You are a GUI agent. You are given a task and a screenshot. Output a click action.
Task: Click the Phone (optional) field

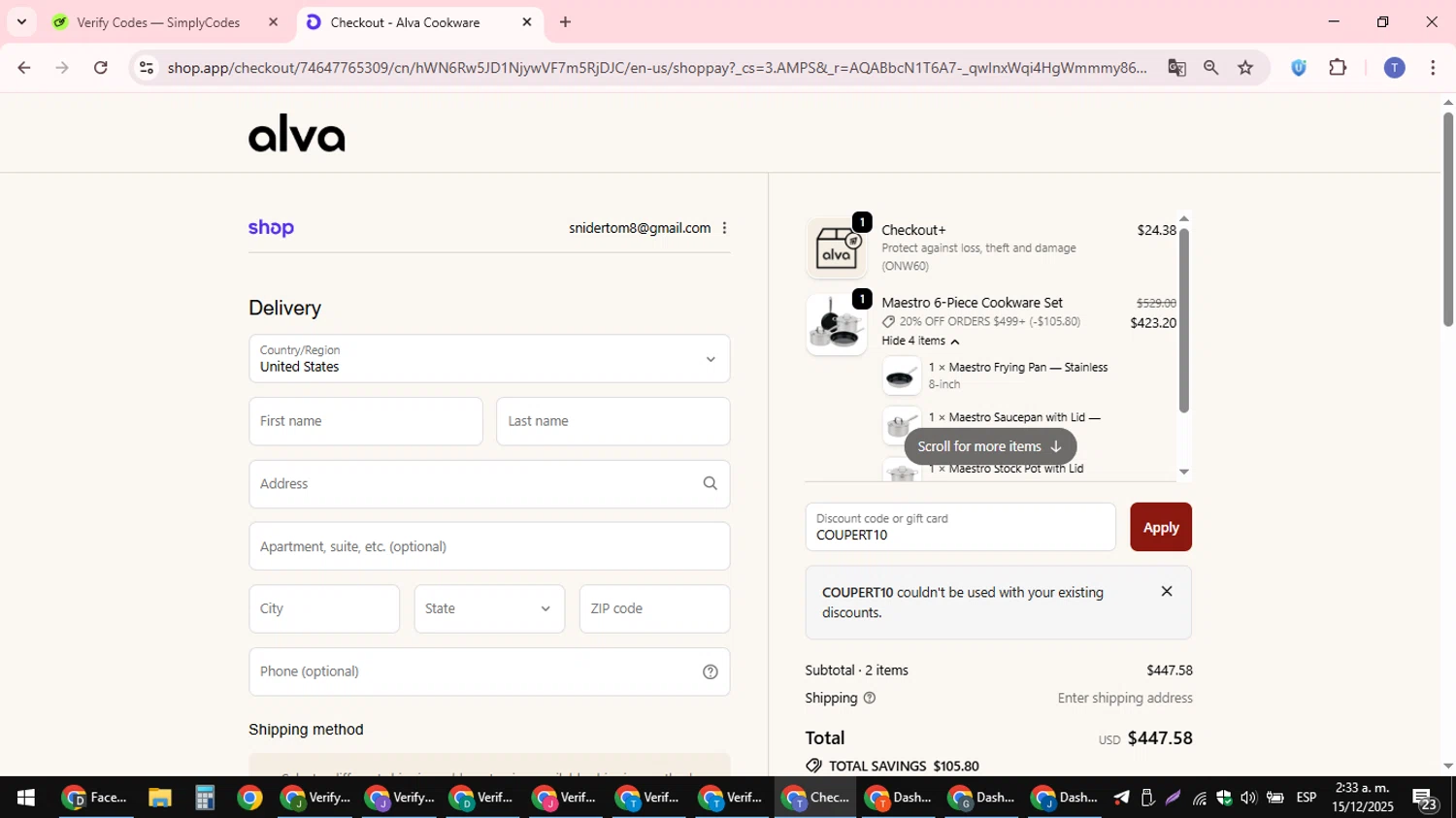click(x=489, y=671)
